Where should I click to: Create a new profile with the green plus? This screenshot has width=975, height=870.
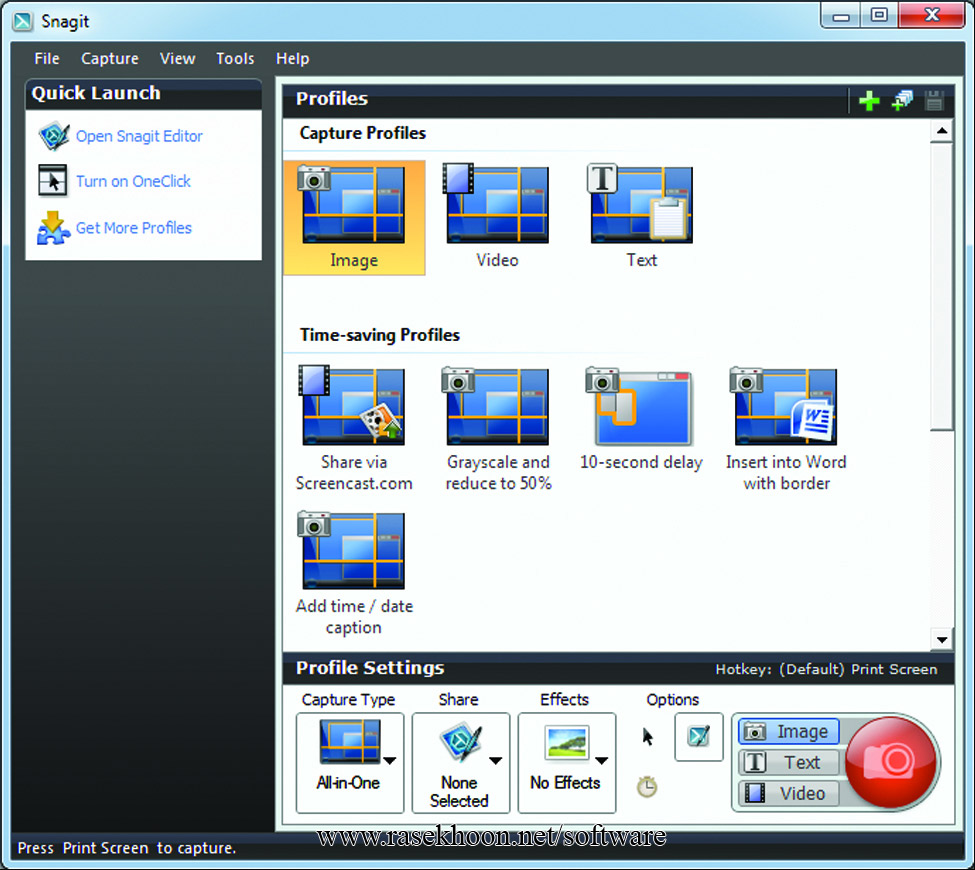coord(869,100)
